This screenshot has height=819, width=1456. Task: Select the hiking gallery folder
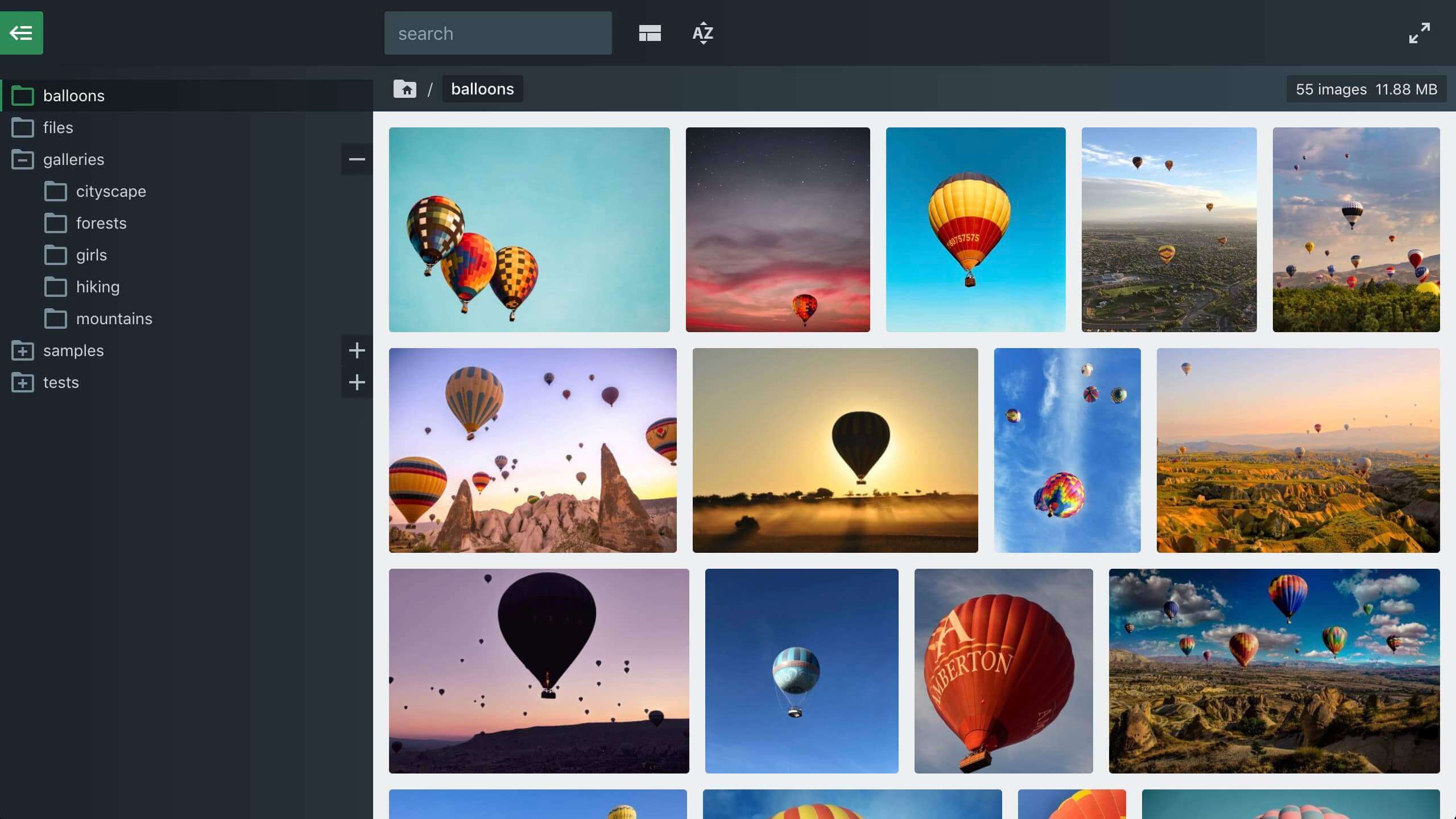coord(97,286)
